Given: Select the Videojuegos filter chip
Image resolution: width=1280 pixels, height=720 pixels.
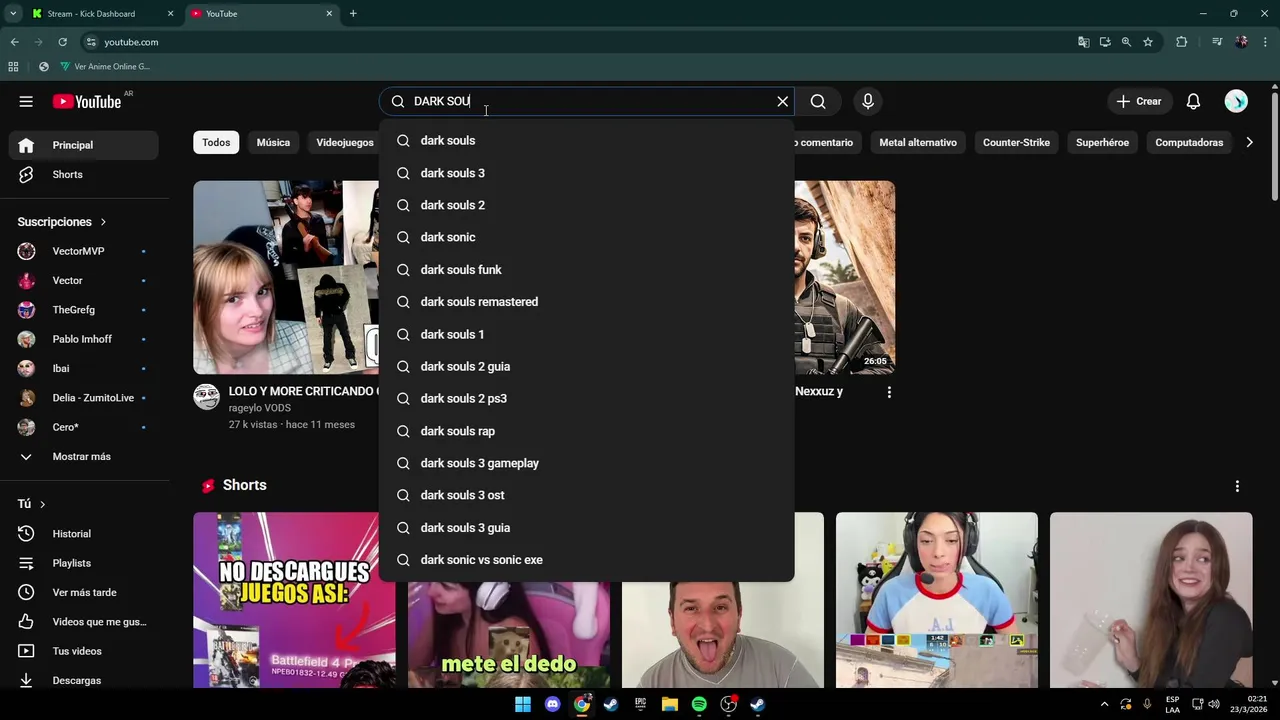Looking at the screenshot, I should 345,142.
